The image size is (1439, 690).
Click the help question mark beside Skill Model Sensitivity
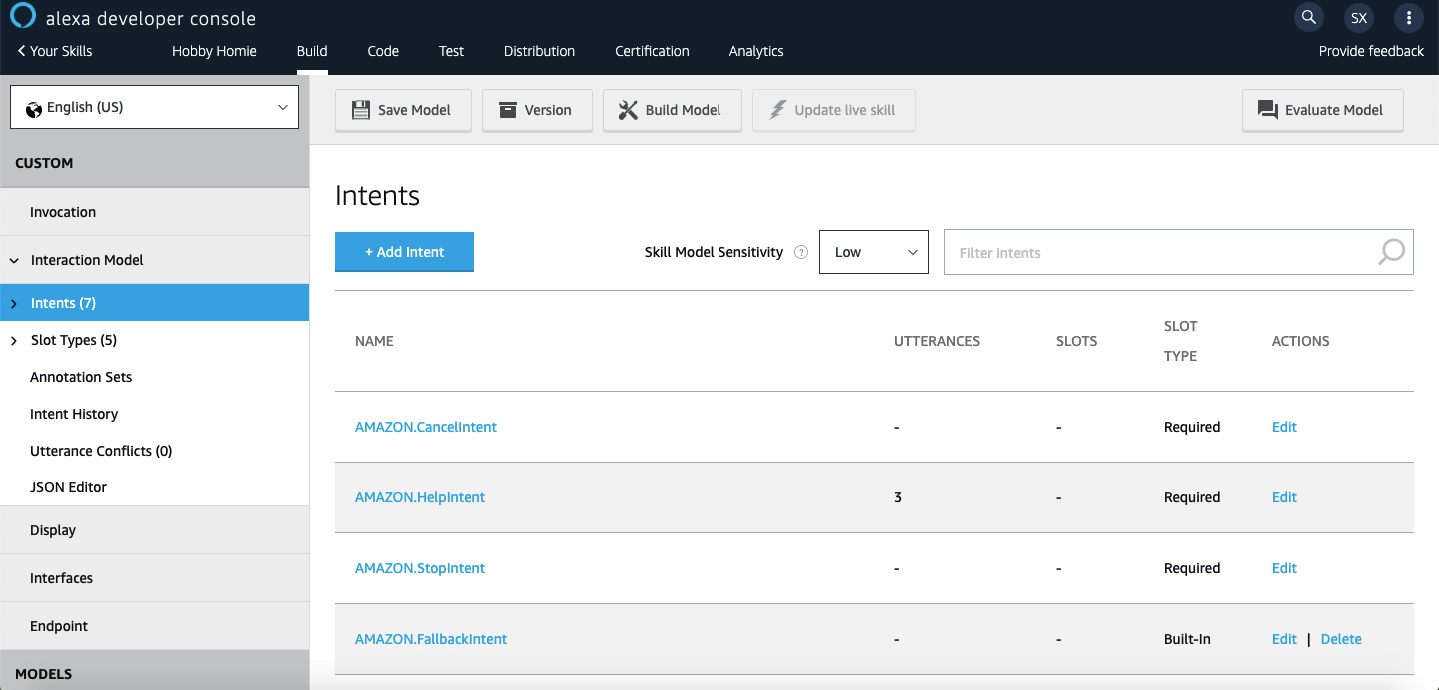click(800, 252)
